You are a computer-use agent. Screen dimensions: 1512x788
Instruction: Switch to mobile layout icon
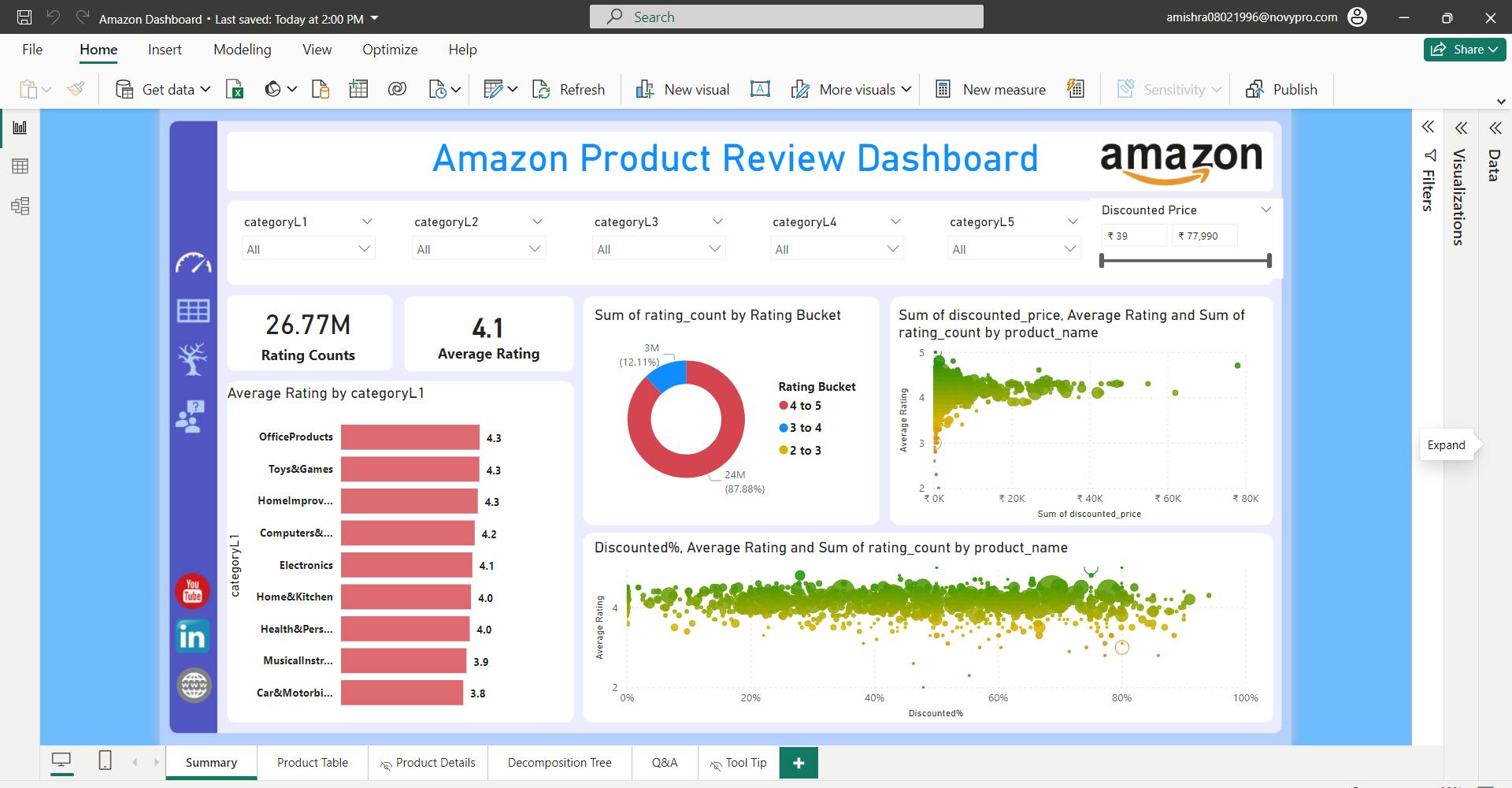coord(105,760)
